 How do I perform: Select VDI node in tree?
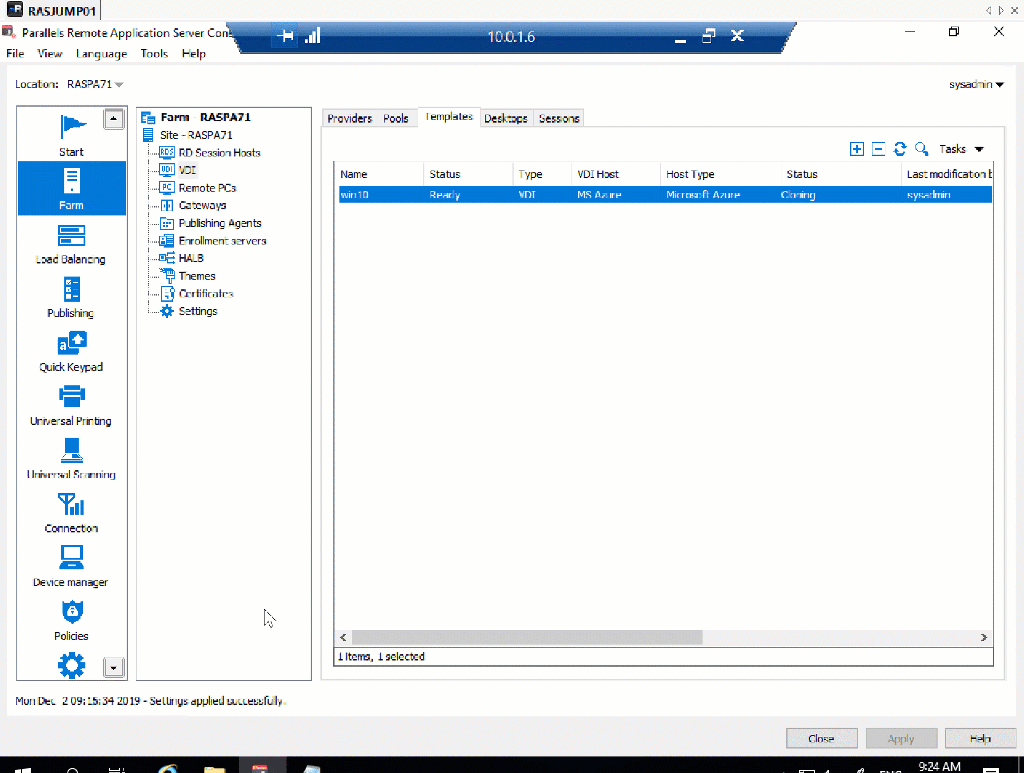click(187, 170)
